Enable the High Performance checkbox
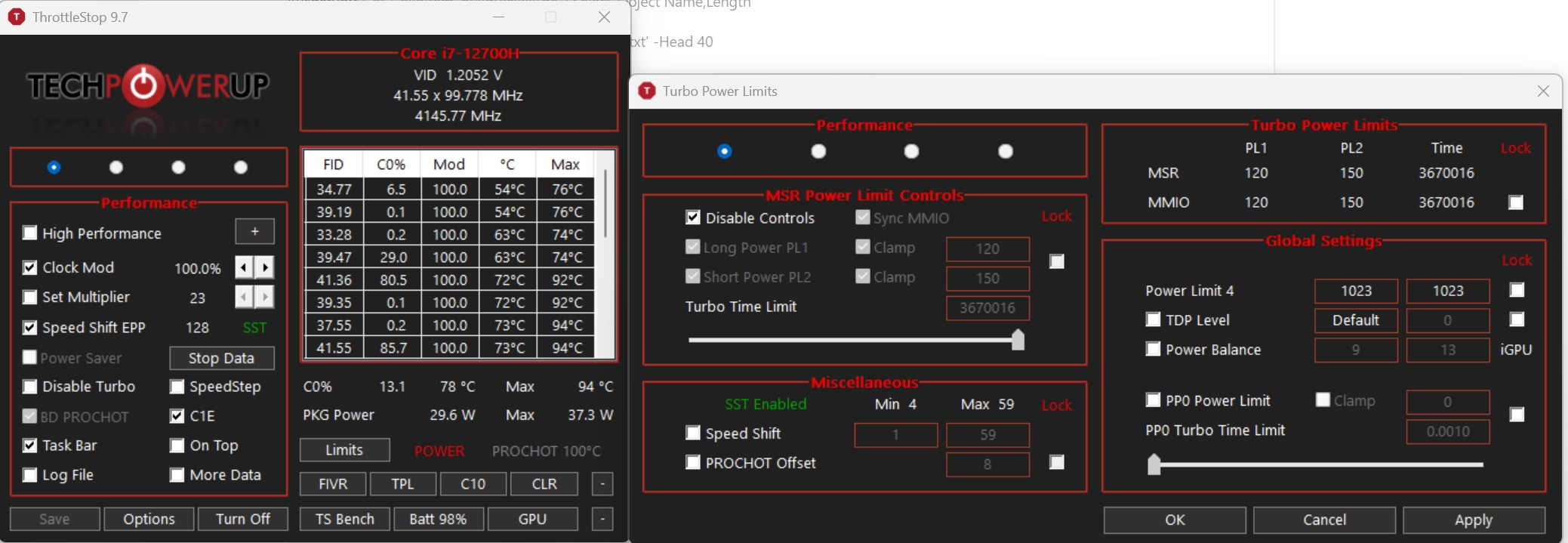Viewport: 1568px width, 543px height. 29,233
